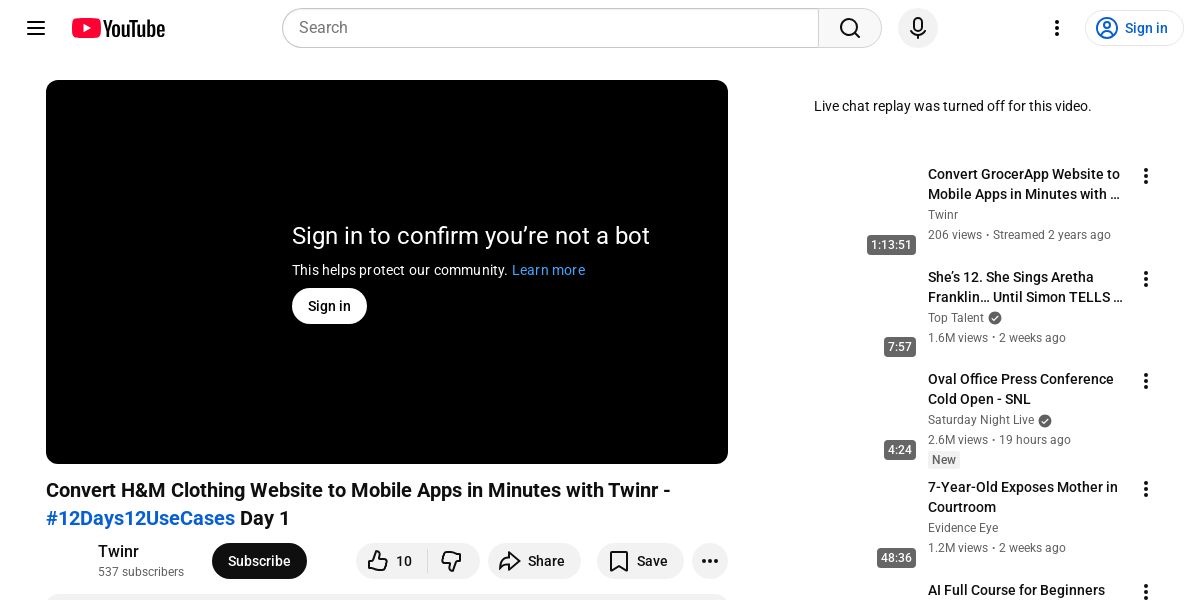Open options for Oval Office SNL video
Screen dimensions: 1200x600
point(1146,381)
